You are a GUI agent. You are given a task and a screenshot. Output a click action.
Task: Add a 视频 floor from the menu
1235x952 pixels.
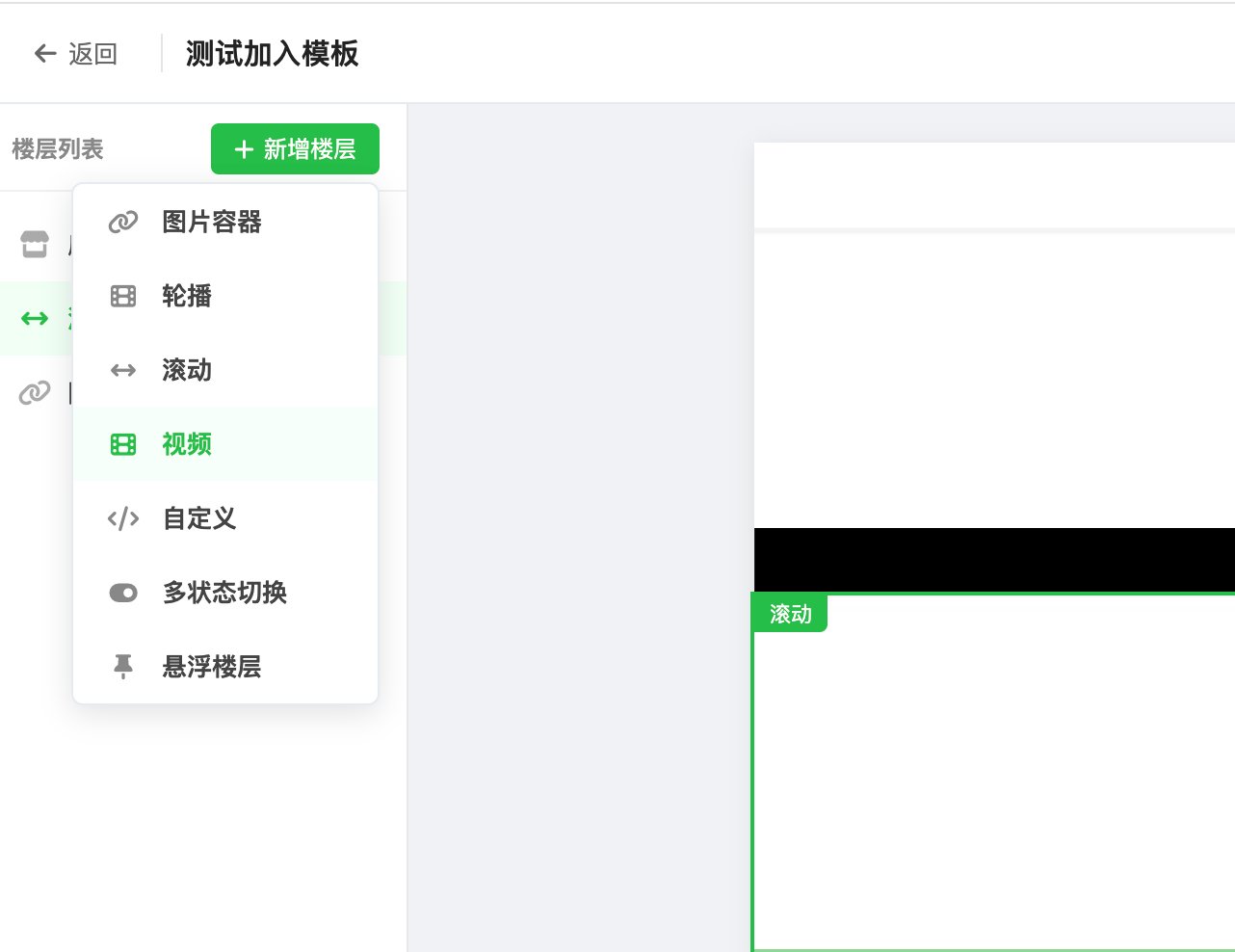225,444
